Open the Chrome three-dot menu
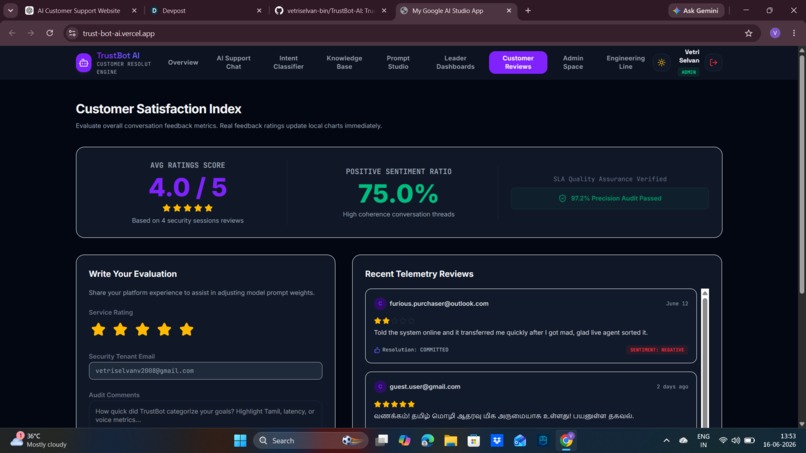The height and width of the screenshot is (453, 806). click(794, 33)
